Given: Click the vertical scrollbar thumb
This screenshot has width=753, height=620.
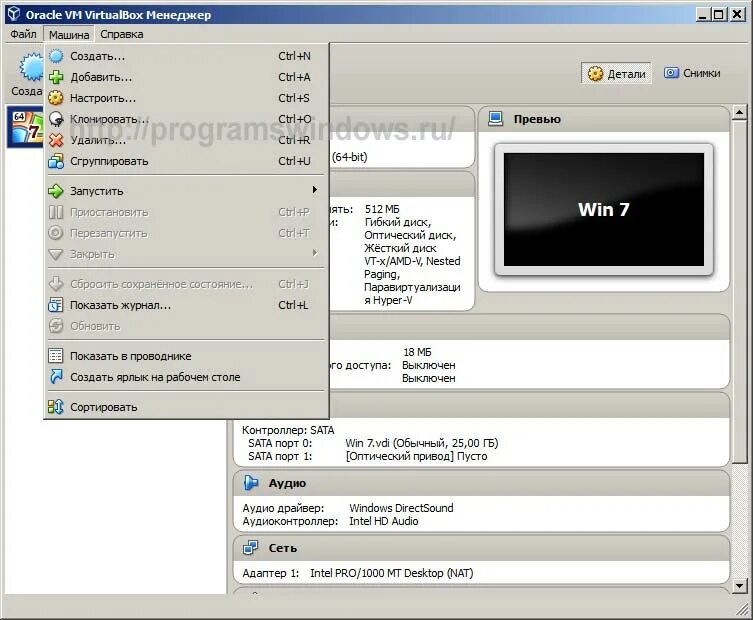Looking at the screenshot, I should 739,292.
